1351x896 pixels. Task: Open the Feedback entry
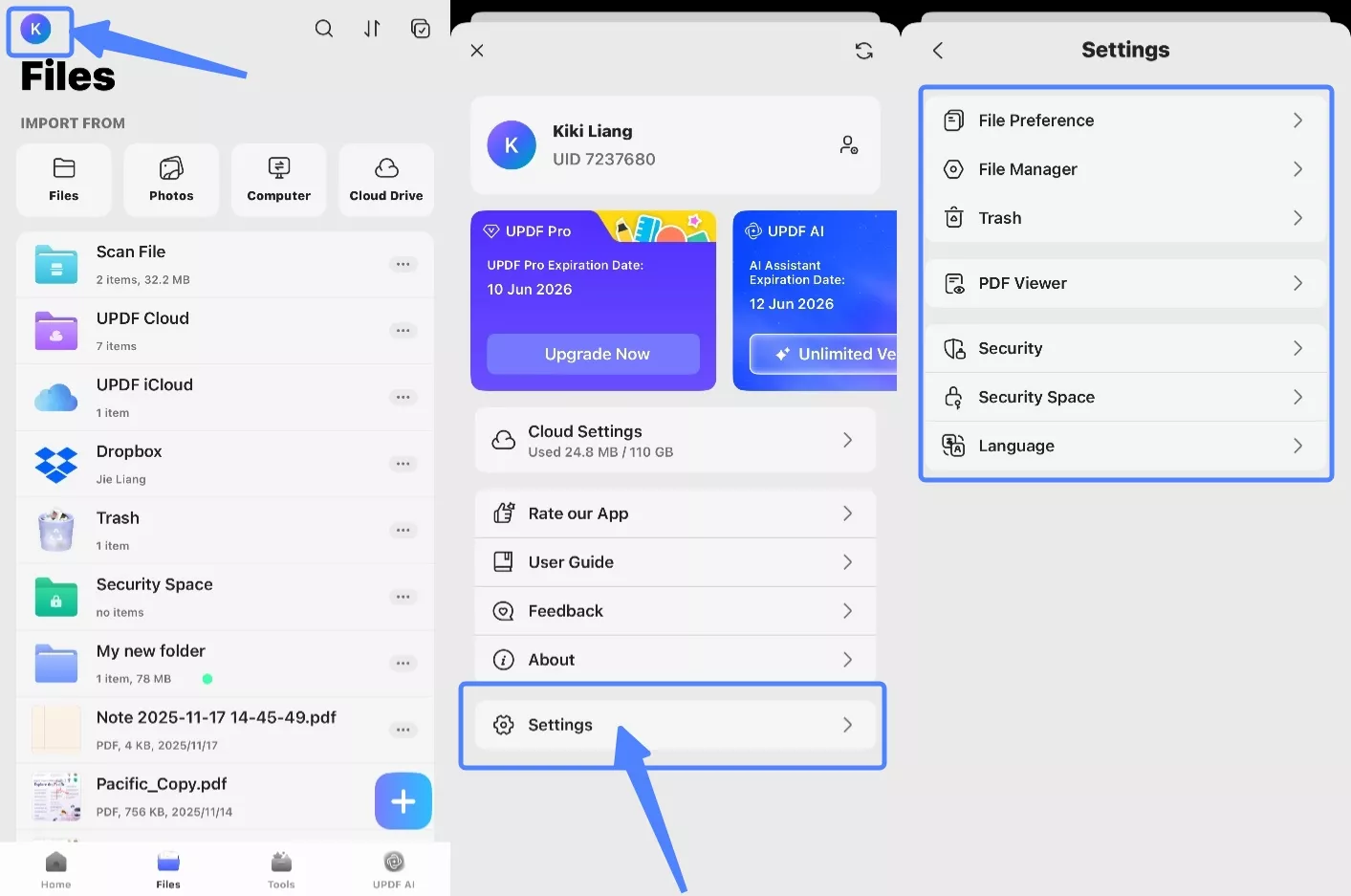point(675,611)
